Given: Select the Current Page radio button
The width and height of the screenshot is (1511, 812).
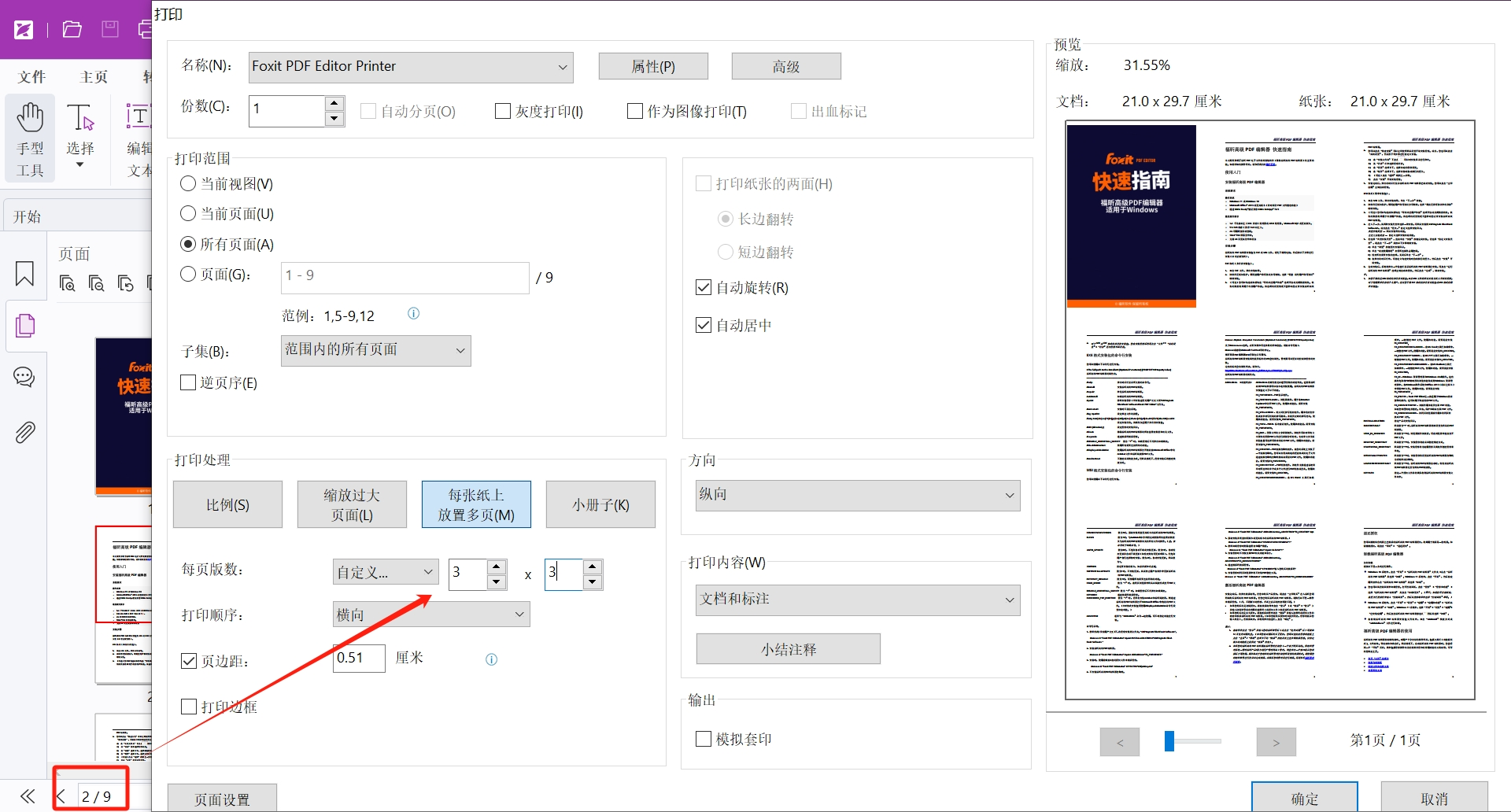Looking at the screenshot, I should click(188, 214).
